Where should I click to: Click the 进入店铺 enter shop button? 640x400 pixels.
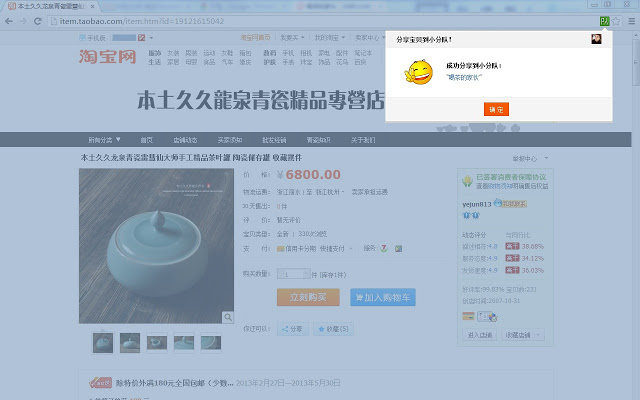point(480,335)
